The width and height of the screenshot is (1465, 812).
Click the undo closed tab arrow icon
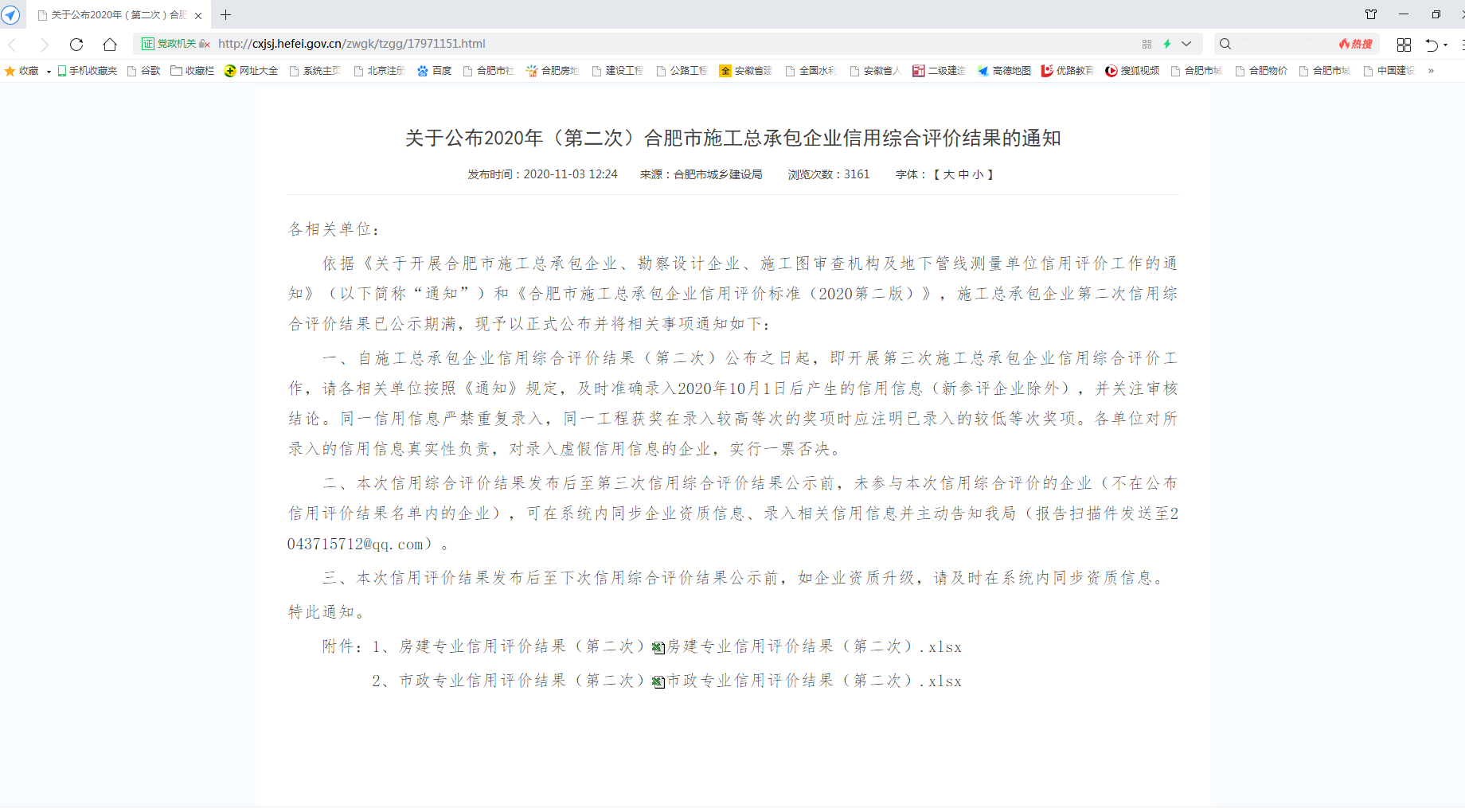[1432, 45]
